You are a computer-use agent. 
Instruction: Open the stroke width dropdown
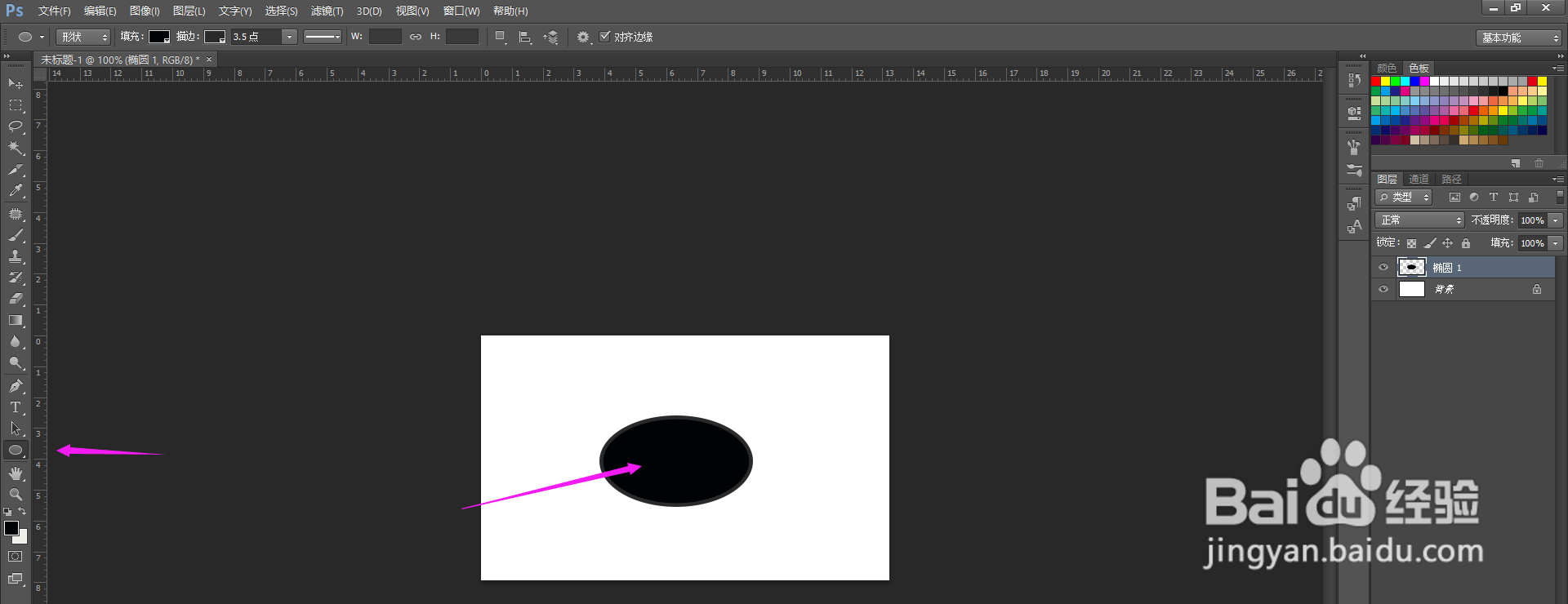pyautogui.click(x=289, y=37)
